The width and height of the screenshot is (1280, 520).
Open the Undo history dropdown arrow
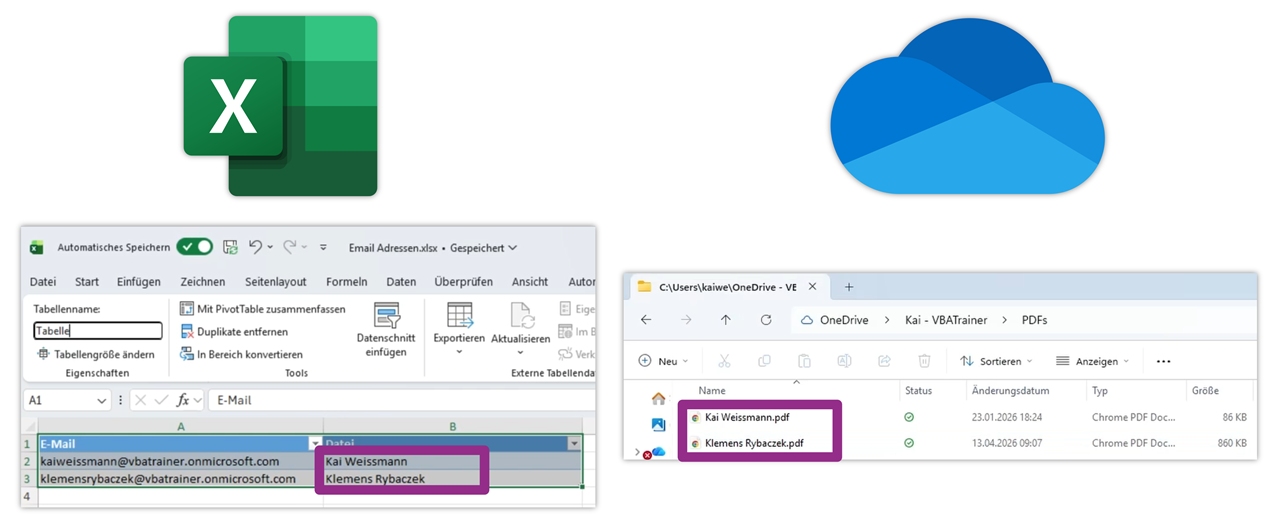271,247
